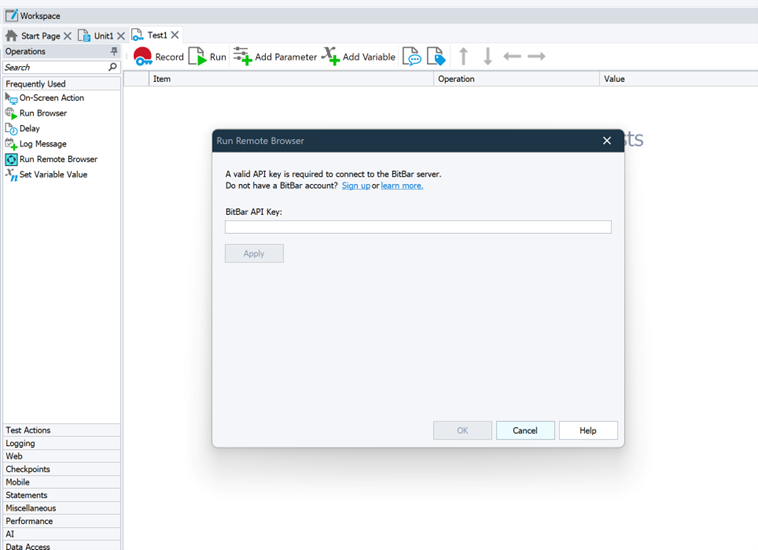
Task: Run the keyword test
Action: point(207,57)
